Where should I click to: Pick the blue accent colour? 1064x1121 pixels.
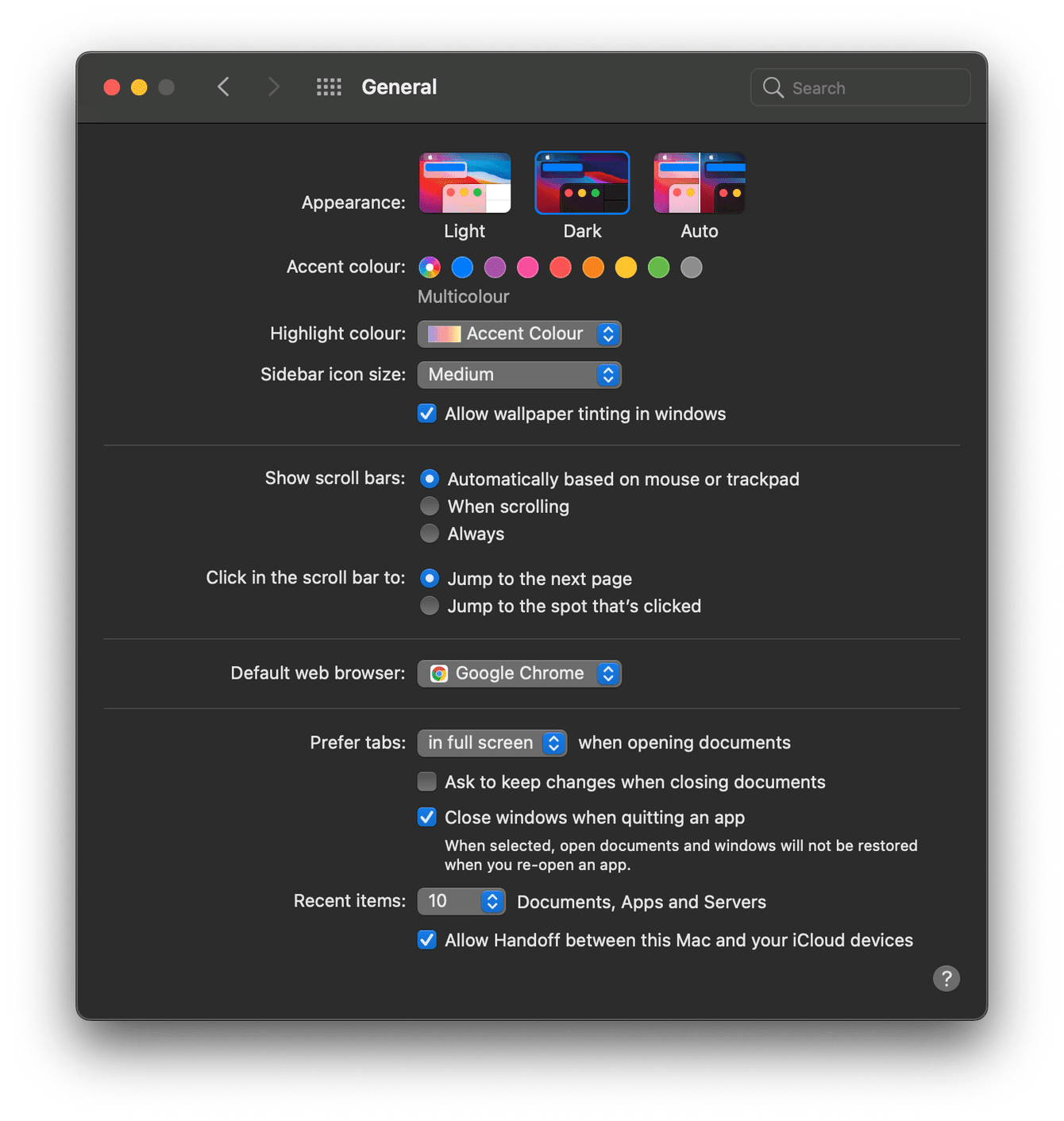(462, 268)
